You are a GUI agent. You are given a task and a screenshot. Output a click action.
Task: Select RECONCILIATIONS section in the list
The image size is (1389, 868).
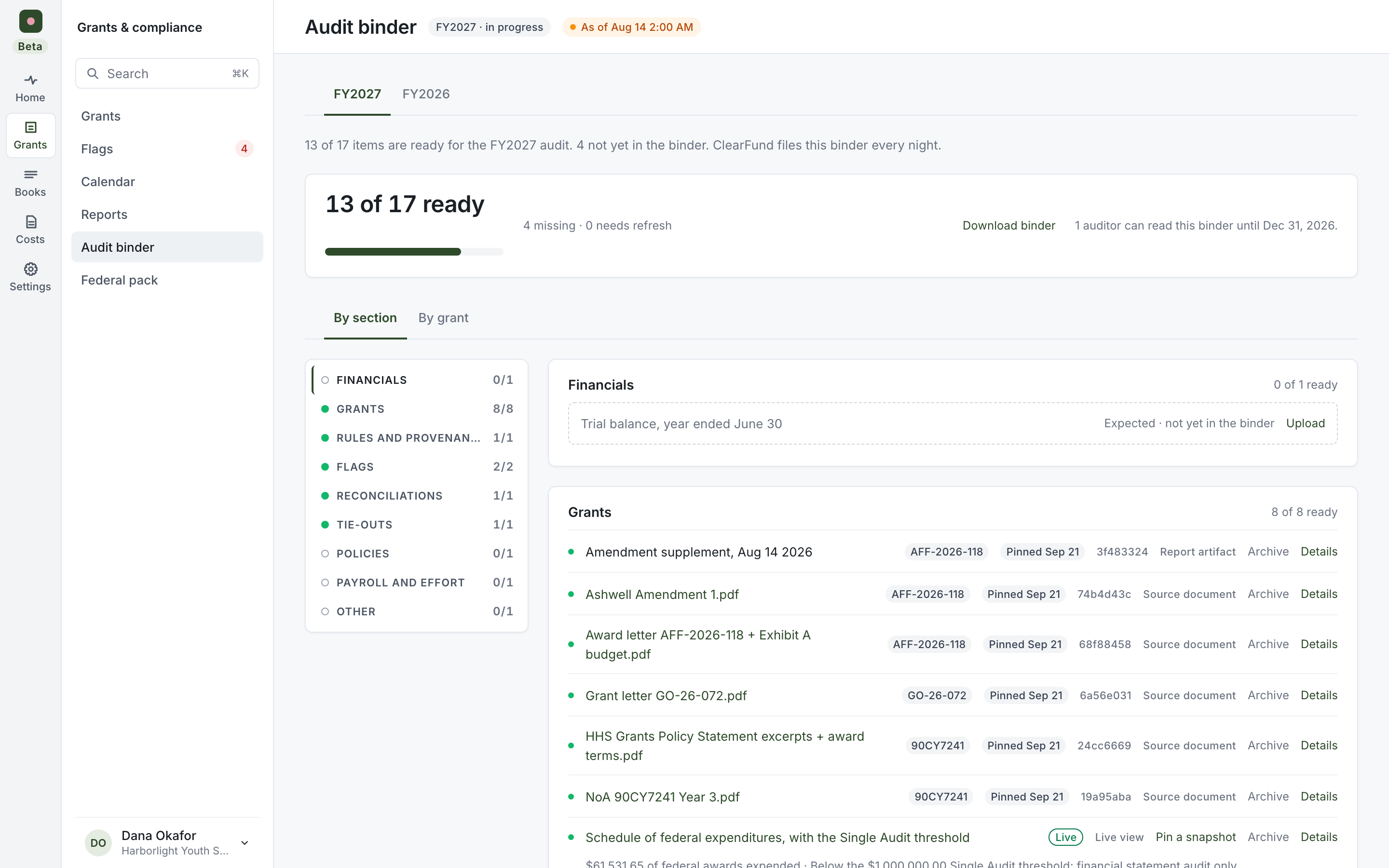click(x=417, y=495)
